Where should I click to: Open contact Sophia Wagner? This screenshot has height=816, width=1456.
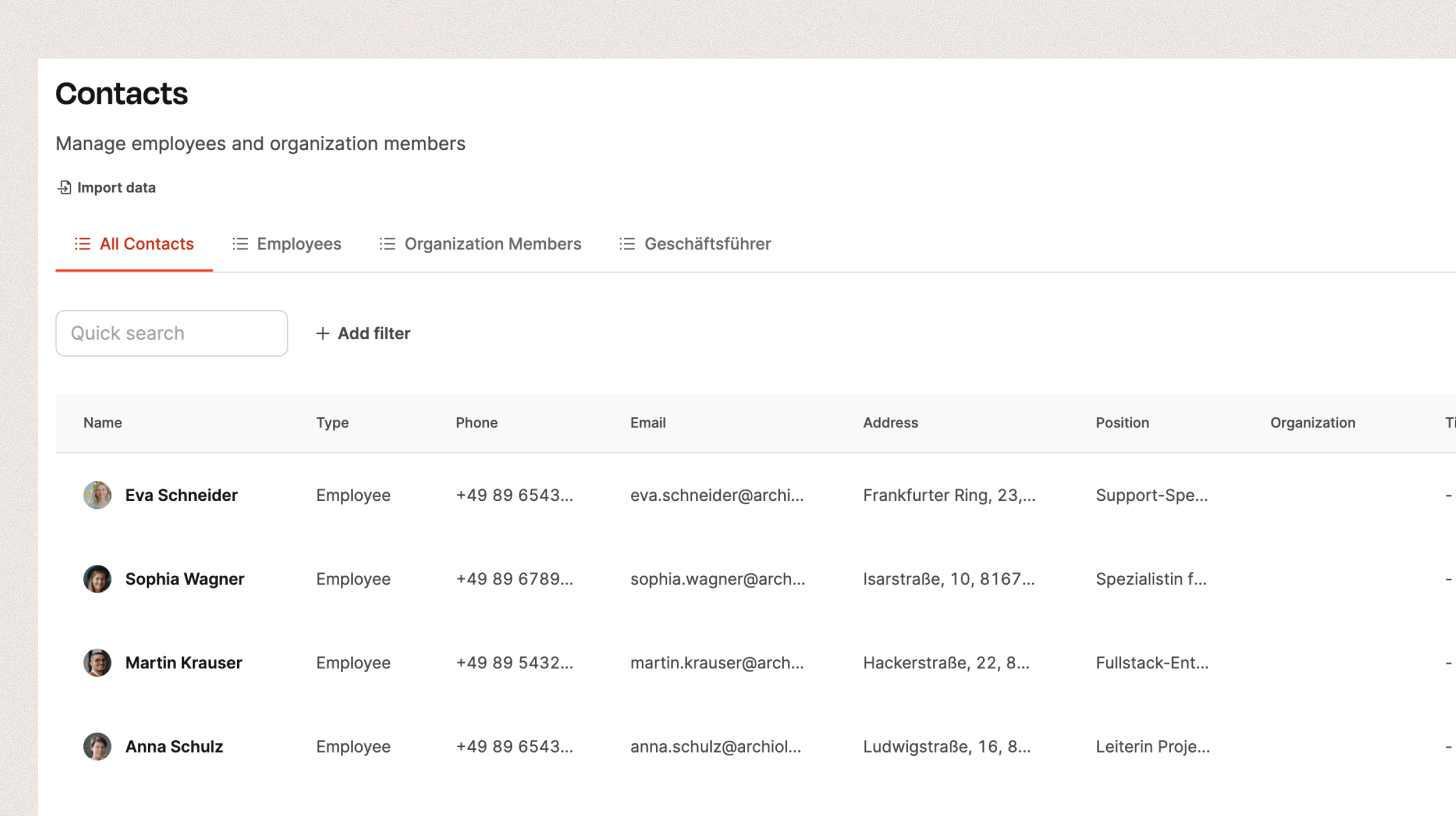point(185,579)
